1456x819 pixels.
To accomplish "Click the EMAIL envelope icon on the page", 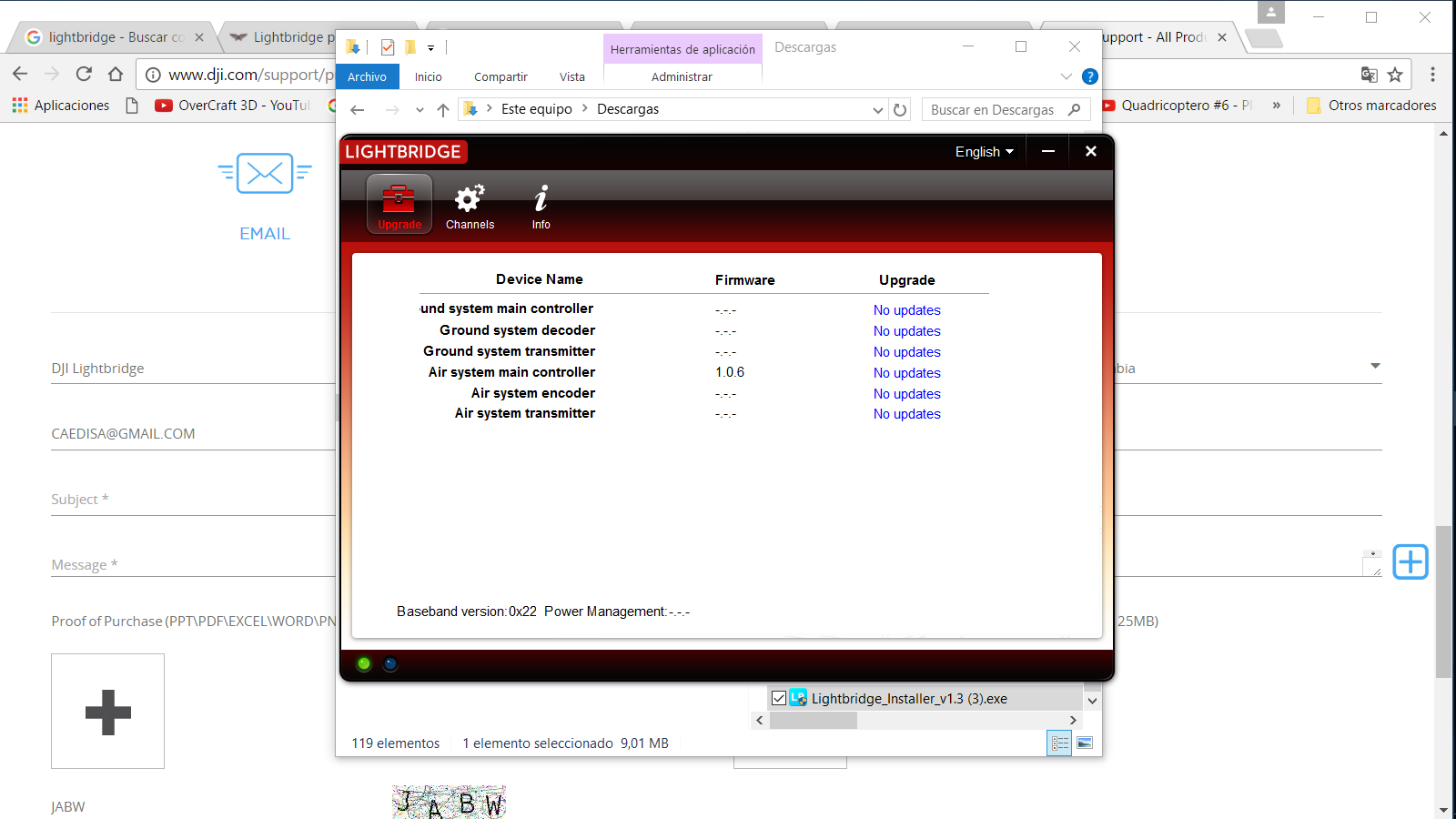I will (265, 173).
